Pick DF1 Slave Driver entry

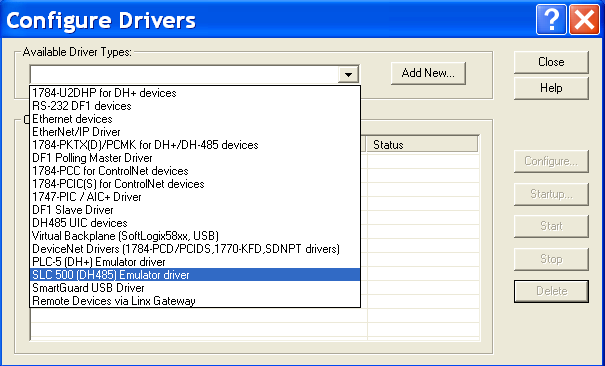tap(195, 210)
